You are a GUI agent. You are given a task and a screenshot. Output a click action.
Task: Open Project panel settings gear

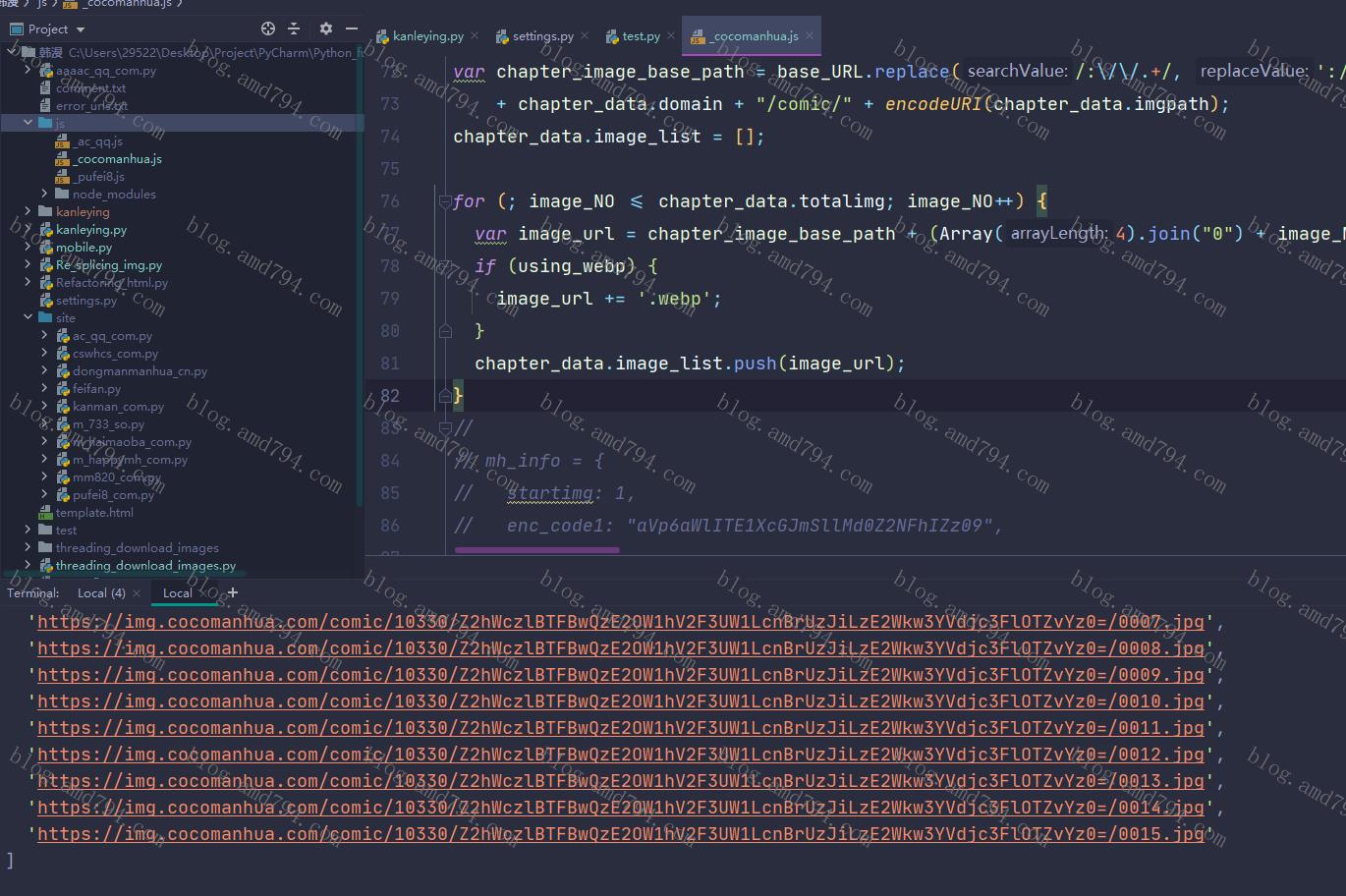(326, 28)
